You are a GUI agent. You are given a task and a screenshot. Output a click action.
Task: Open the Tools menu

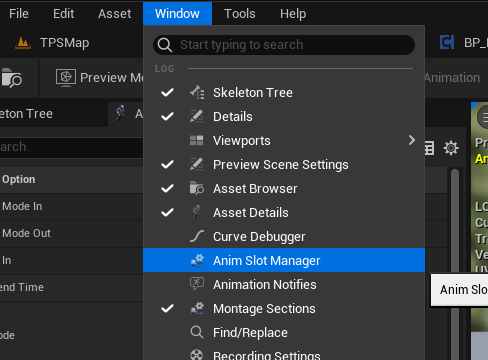tap(240, 14)
